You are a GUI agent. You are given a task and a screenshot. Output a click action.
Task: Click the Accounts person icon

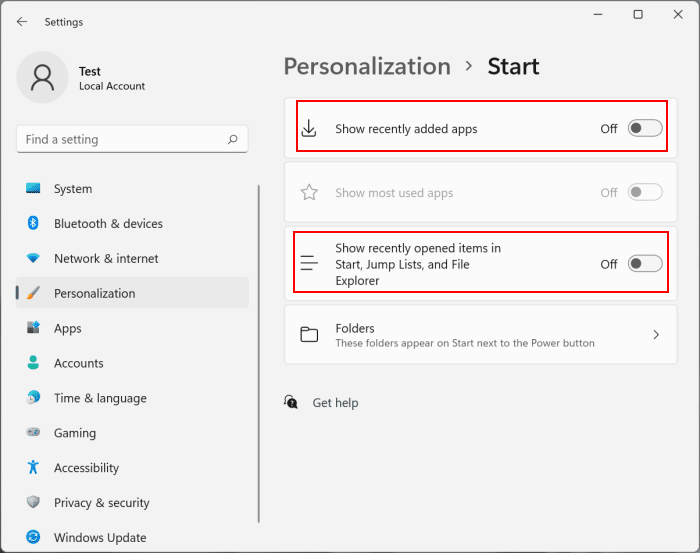coord(33,362)
